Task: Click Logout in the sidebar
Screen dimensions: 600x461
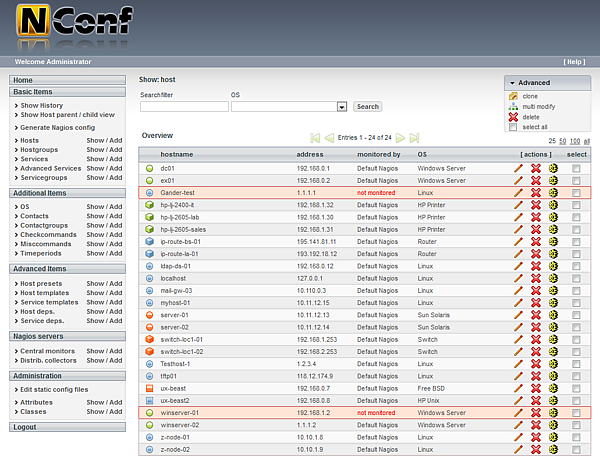Action: tap(25, 427)
